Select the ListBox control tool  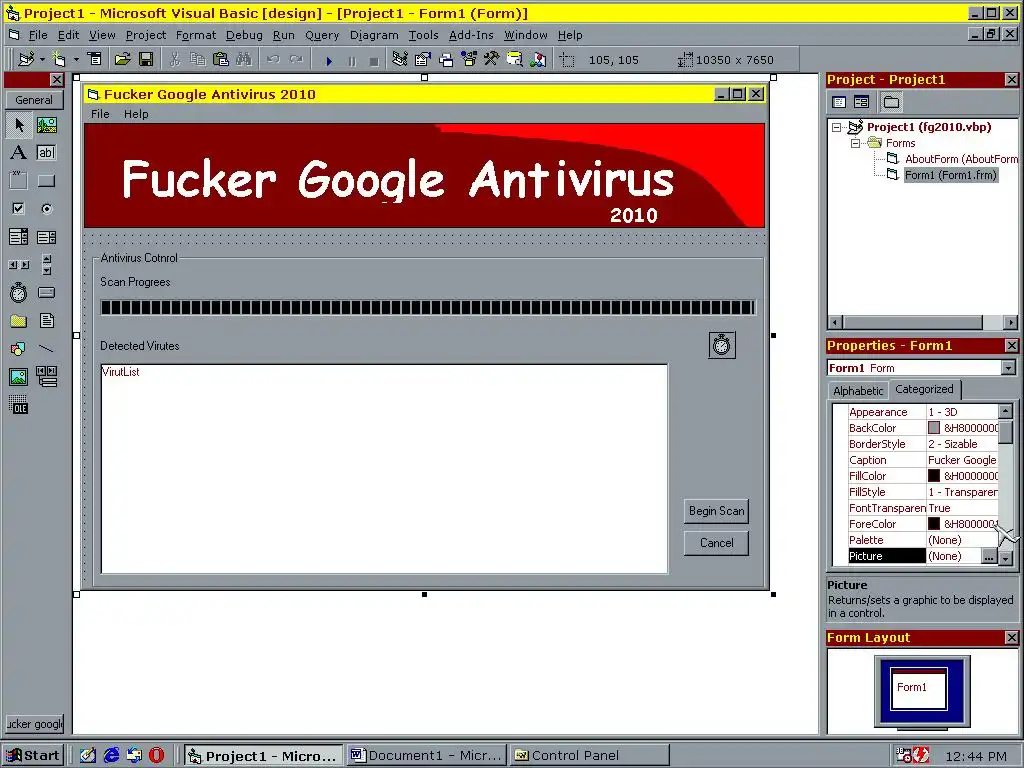click(46, 236)
